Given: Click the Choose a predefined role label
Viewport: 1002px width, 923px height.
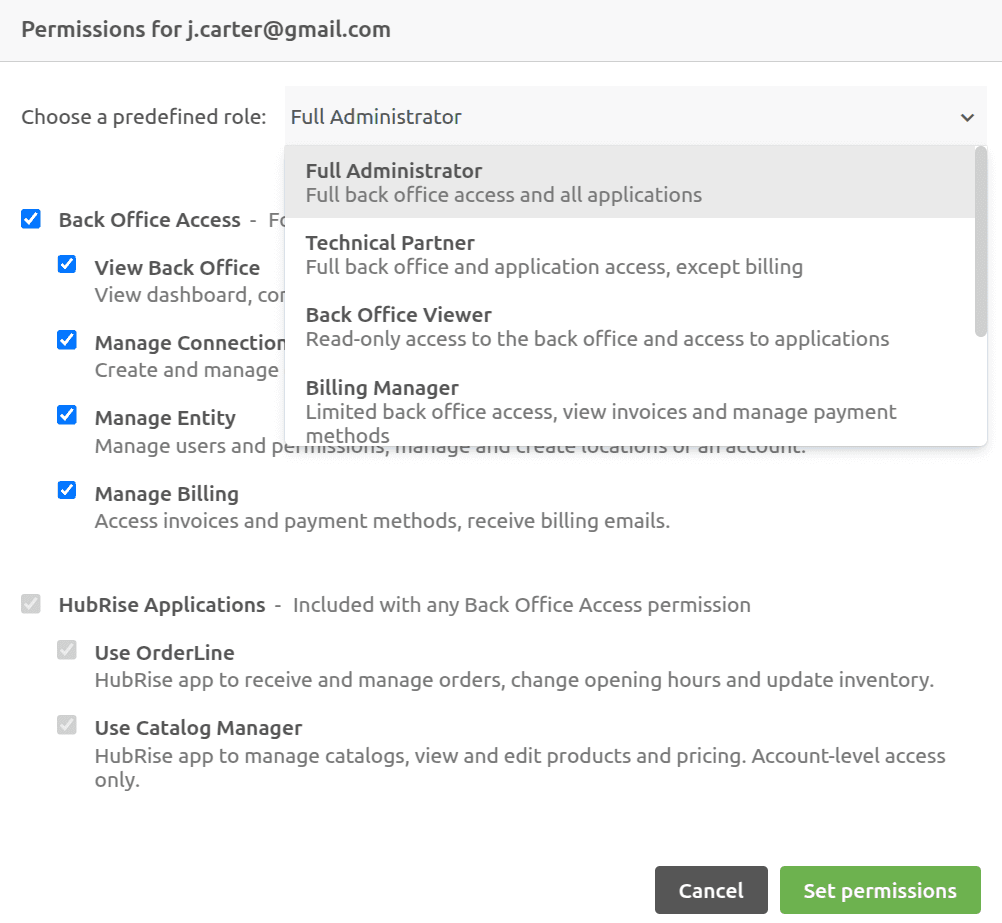Looking at the screenshot, I should pyautogui.click(x=143, y=117).
